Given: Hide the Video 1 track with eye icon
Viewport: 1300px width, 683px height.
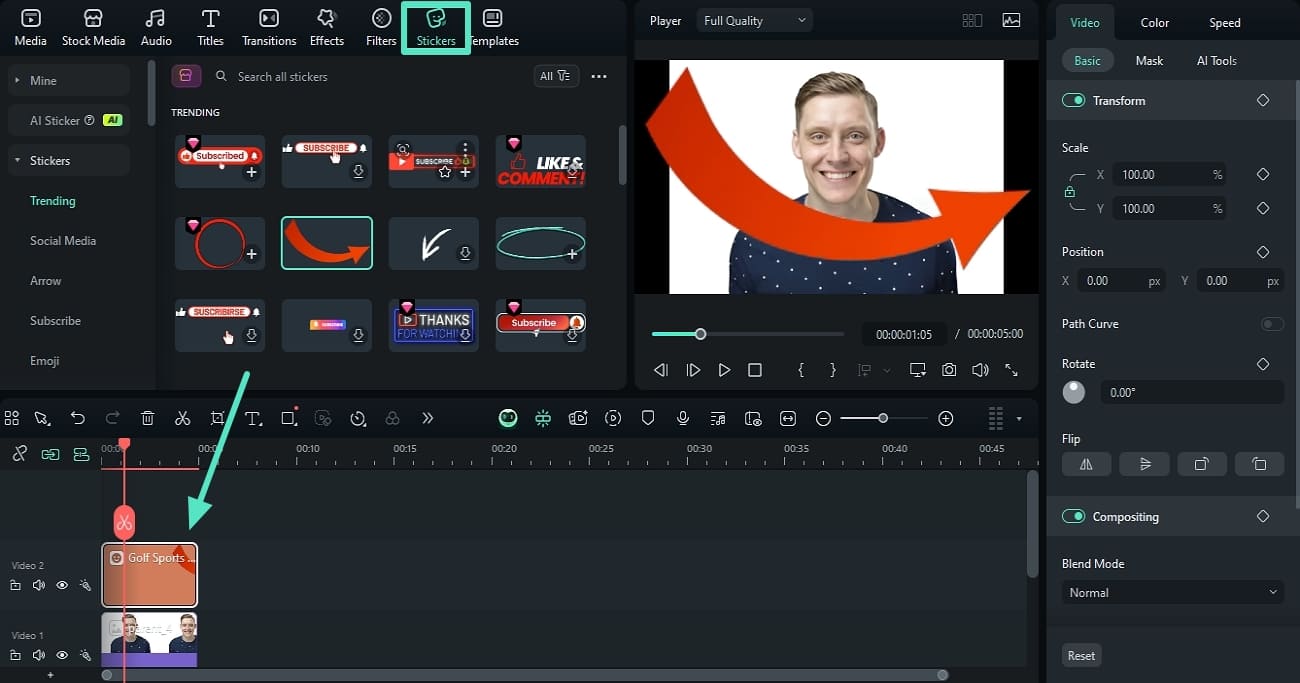Looking at the screenshot, I should point(62,655).
